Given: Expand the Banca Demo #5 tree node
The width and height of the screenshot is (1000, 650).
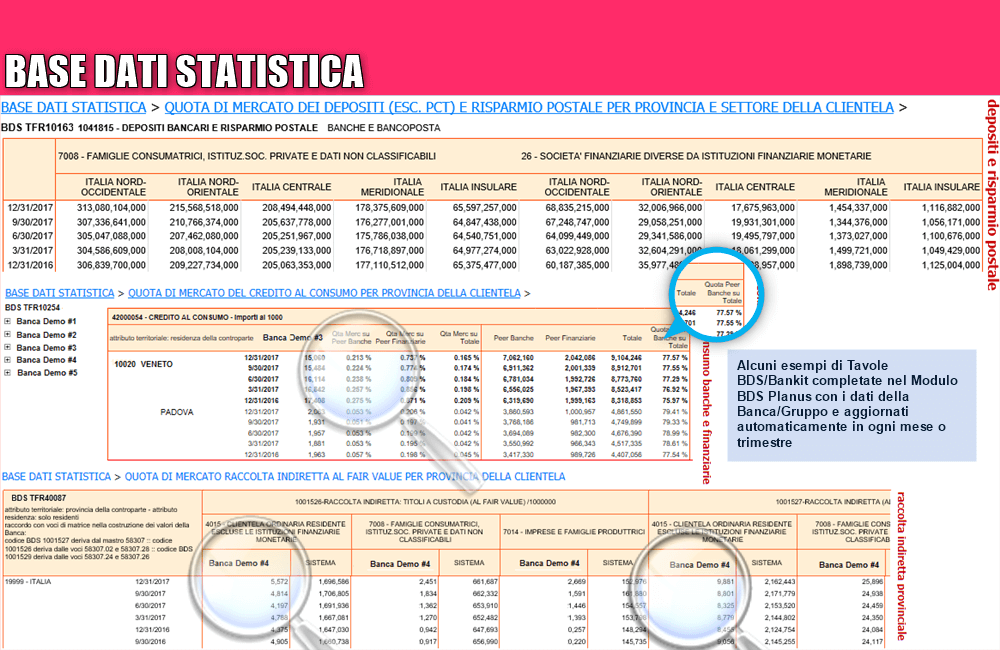Looking at the screenshot, I should pyautogui.click(x=8, y=373).
